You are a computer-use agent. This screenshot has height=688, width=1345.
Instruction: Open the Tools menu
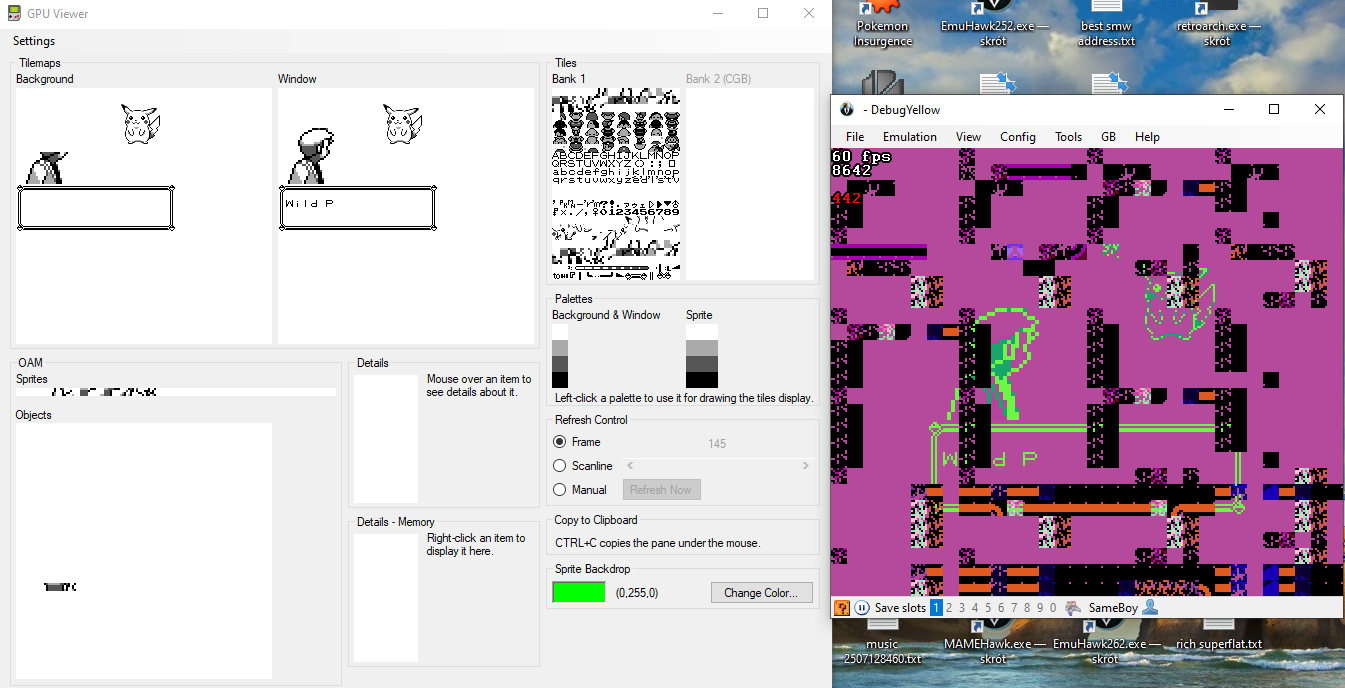coord(1068,137)
